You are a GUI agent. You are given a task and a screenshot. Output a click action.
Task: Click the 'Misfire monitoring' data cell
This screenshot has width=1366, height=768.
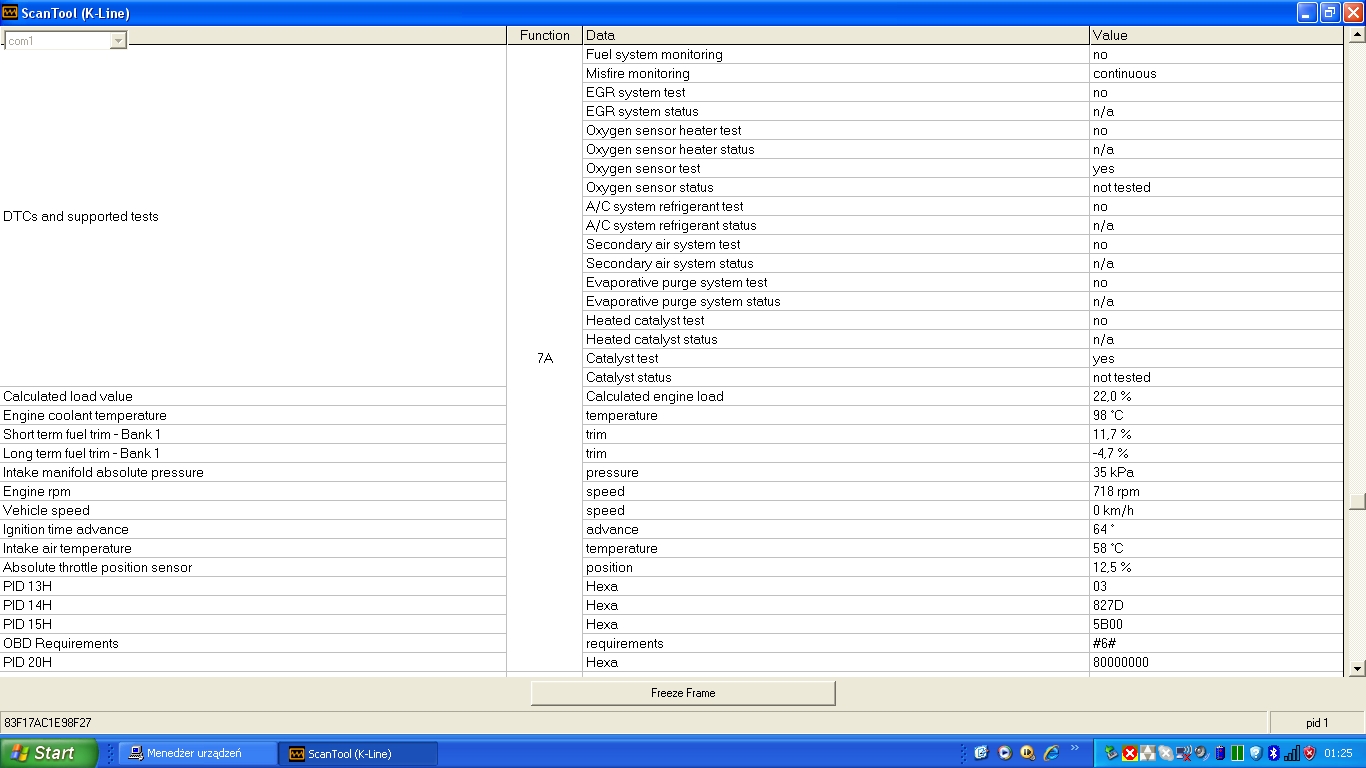pyautogui.click(x=836, y=73)
